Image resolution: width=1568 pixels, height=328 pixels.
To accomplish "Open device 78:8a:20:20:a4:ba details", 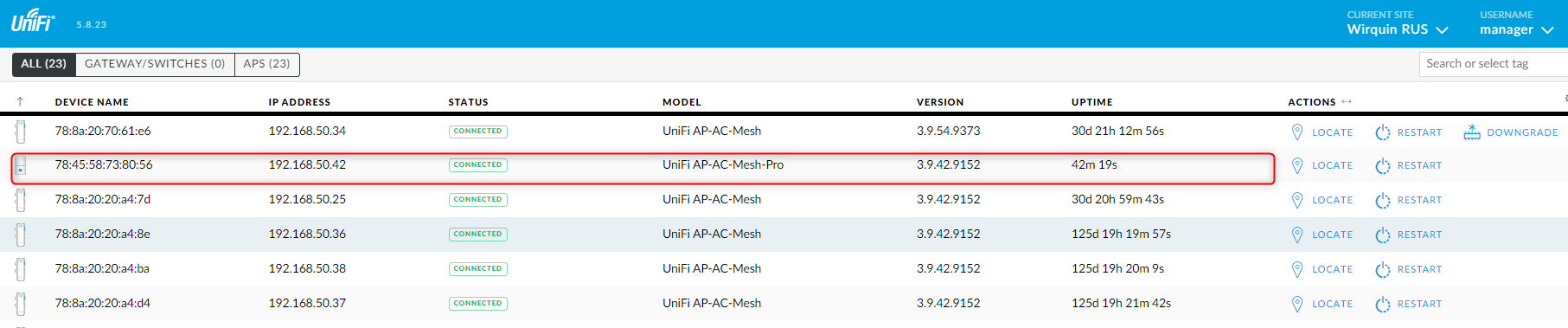I will 102,268.
